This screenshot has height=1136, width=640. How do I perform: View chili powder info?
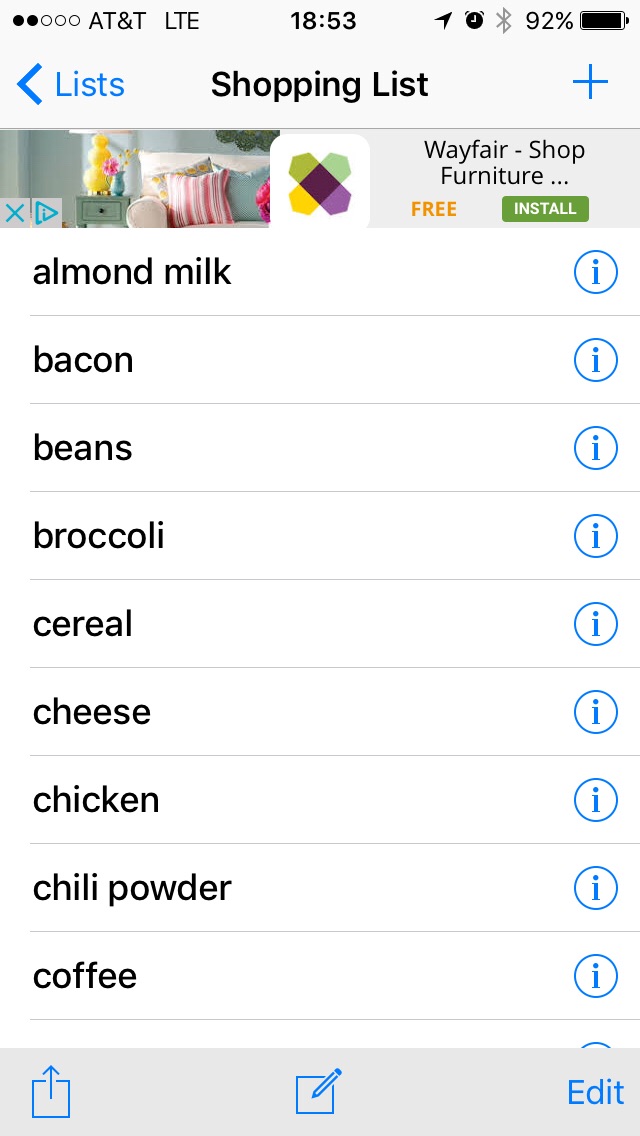(596, 888)
